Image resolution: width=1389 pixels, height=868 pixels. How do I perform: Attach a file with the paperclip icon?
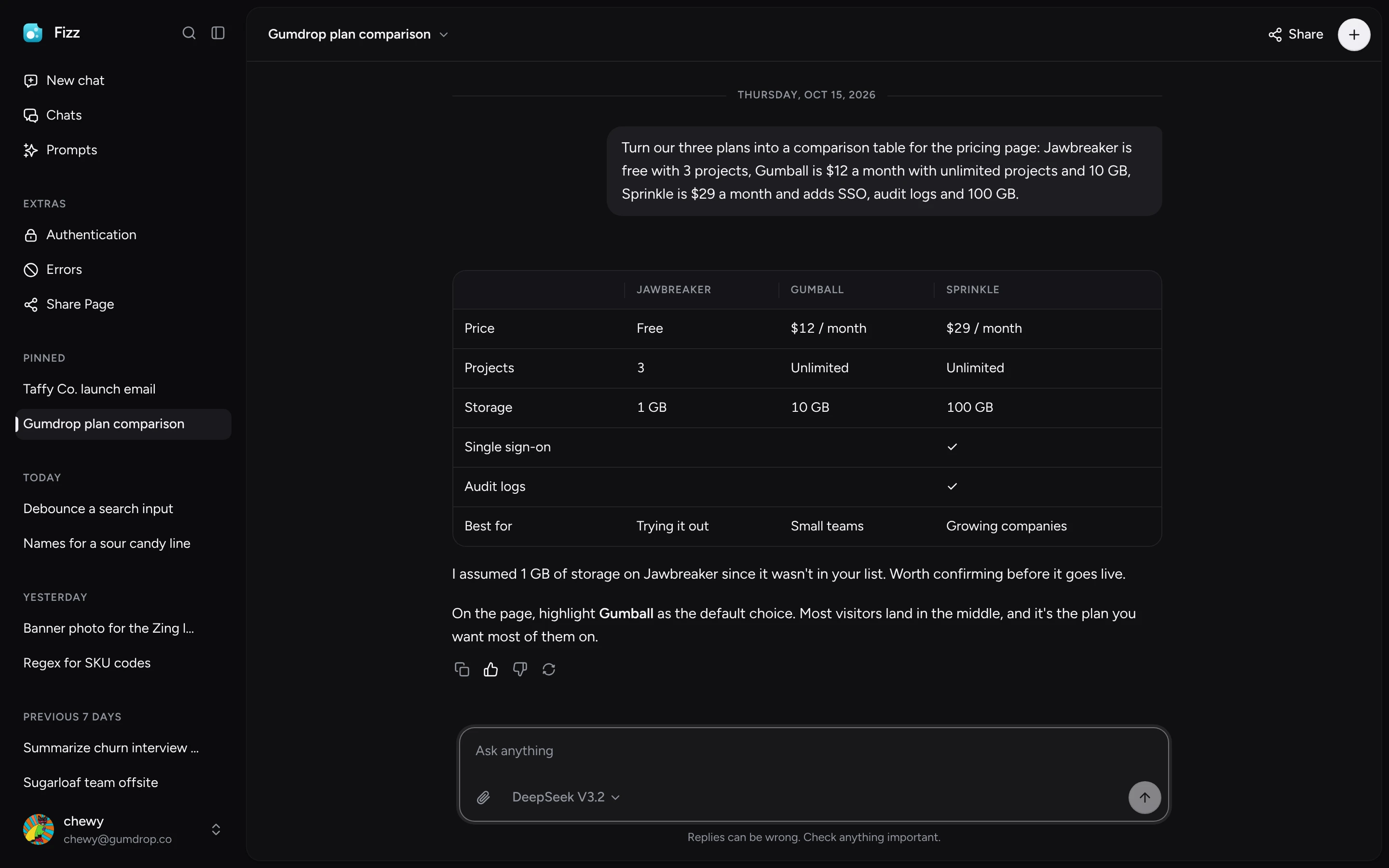(483, 798)
